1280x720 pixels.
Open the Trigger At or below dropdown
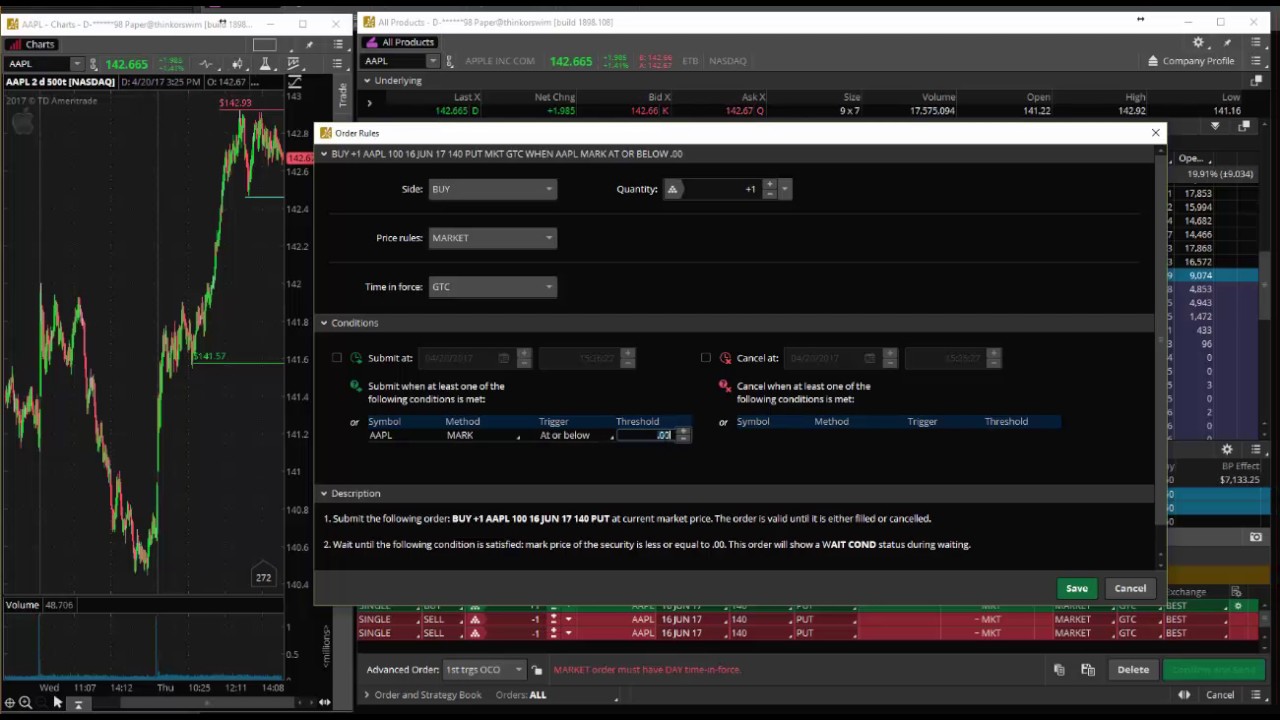(575, 435)
